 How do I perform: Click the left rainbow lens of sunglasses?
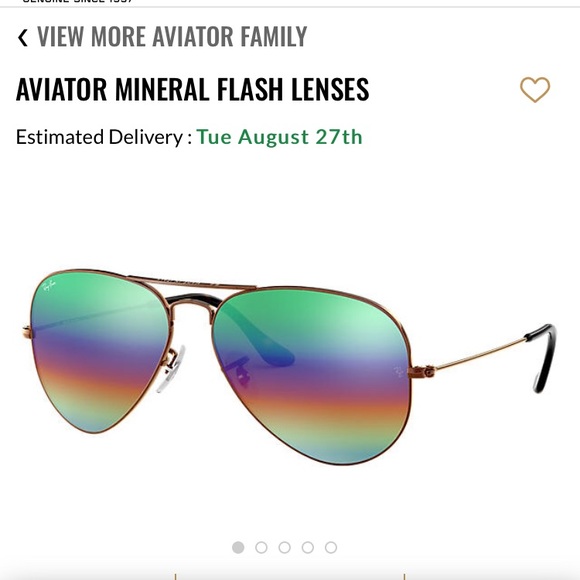point(99,351)
